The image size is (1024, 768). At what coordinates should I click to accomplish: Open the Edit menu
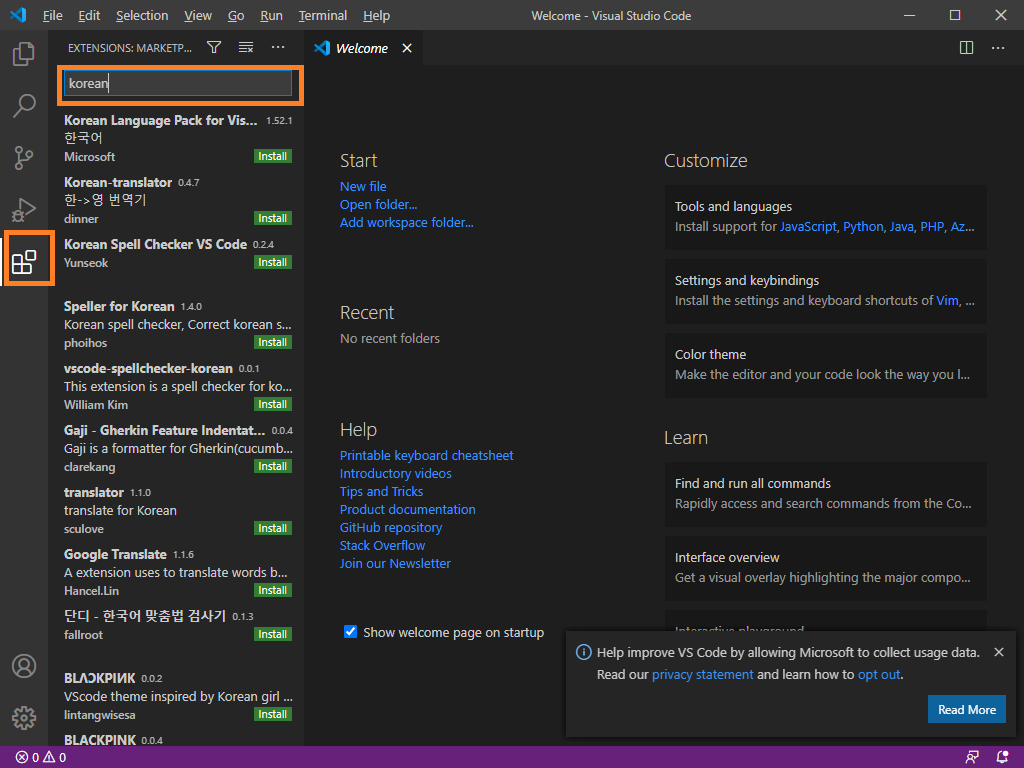point(89,15)
